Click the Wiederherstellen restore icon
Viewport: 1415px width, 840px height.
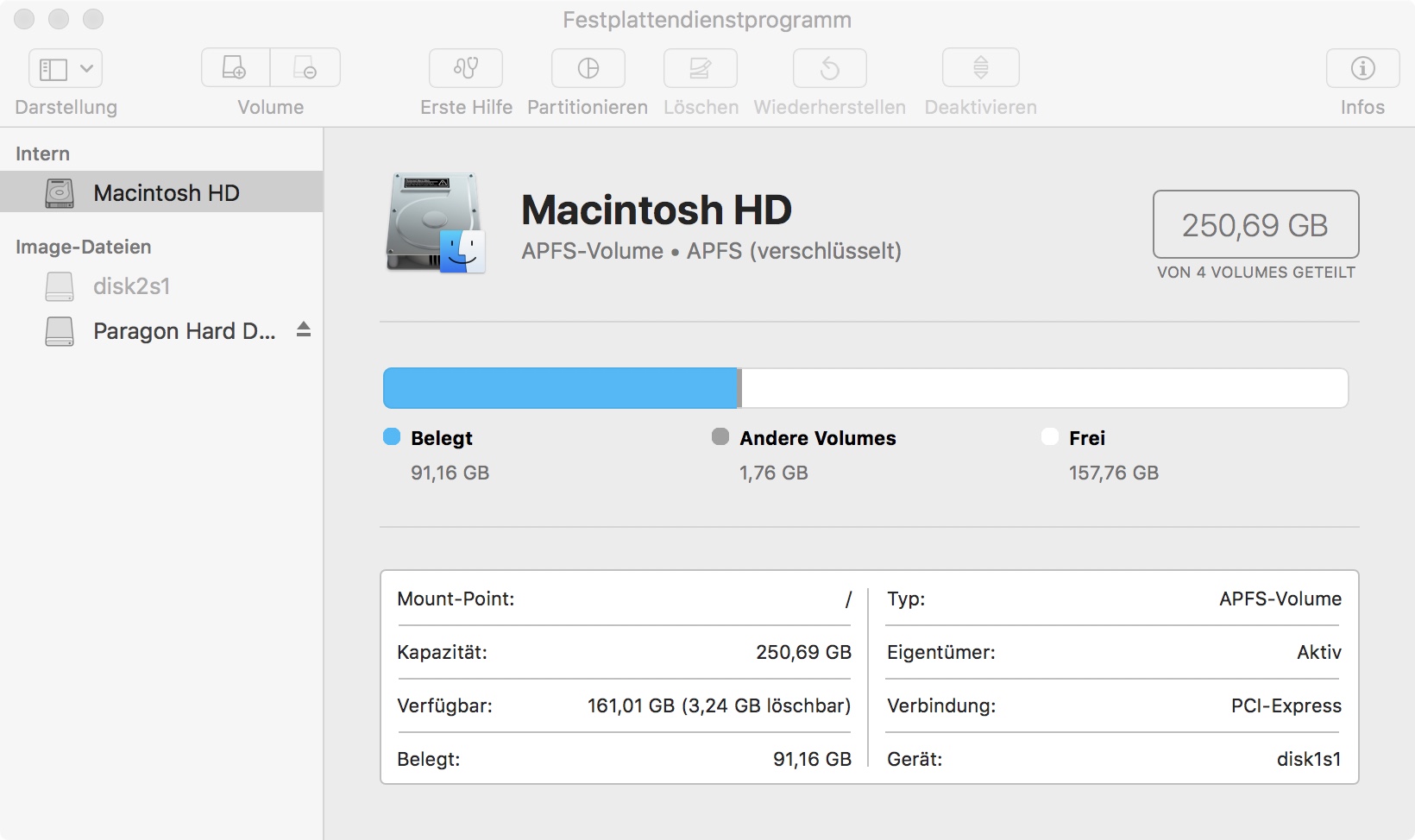tap(829, 69)
